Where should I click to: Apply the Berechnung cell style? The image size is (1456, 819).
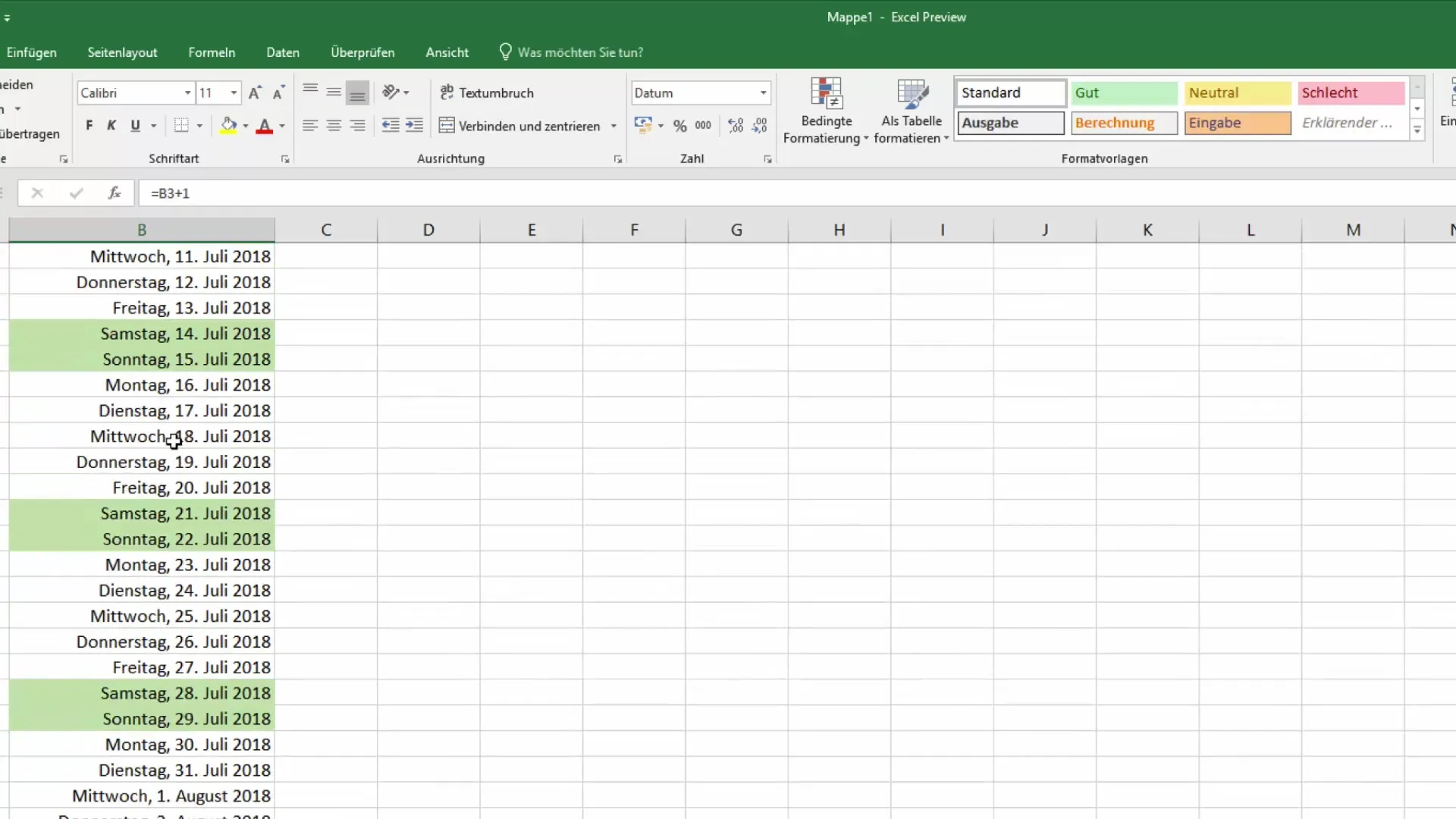tap(1124, 123)
